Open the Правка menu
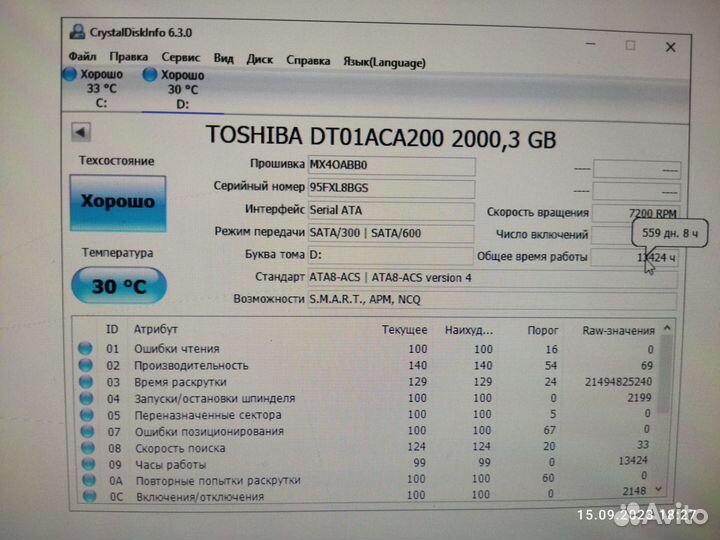720x540 pixels. click(129, 57)
